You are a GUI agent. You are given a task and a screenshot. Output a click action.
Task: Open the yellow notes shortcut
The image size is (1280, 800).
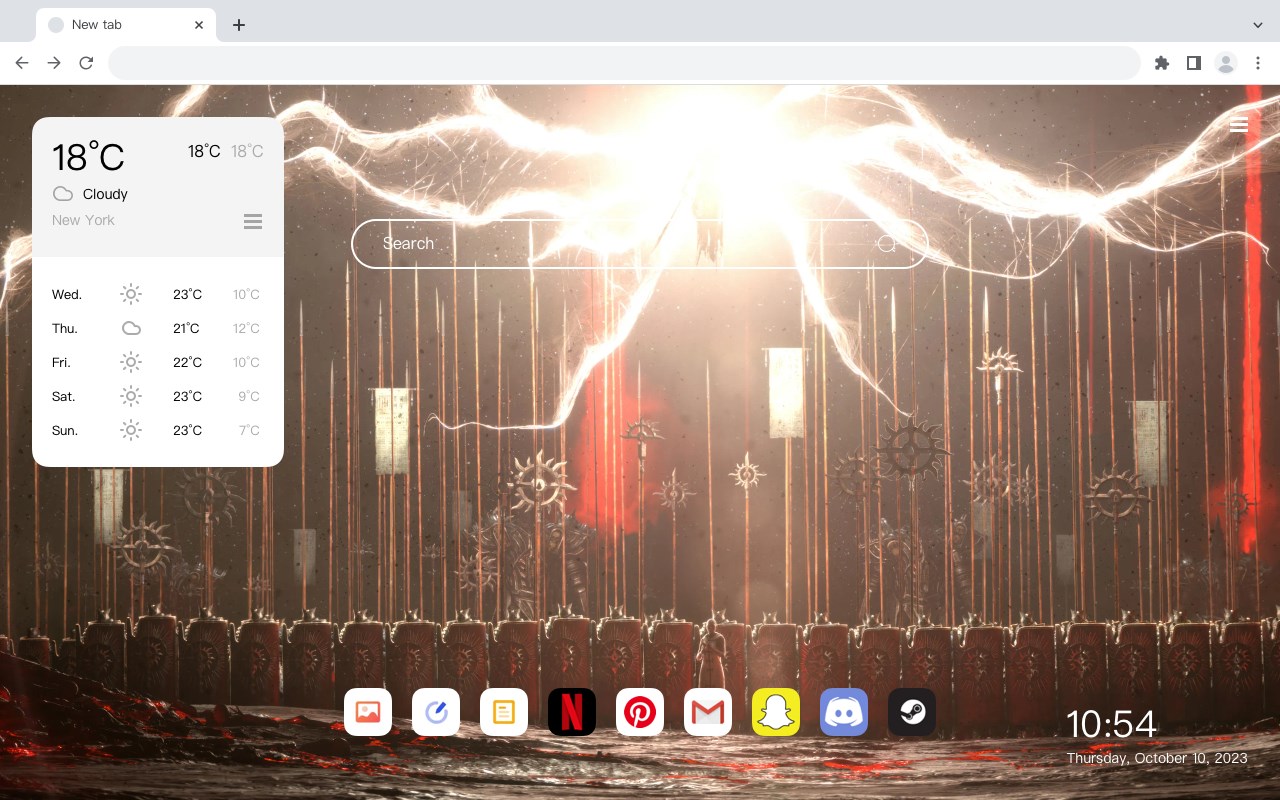pos(504,712)
